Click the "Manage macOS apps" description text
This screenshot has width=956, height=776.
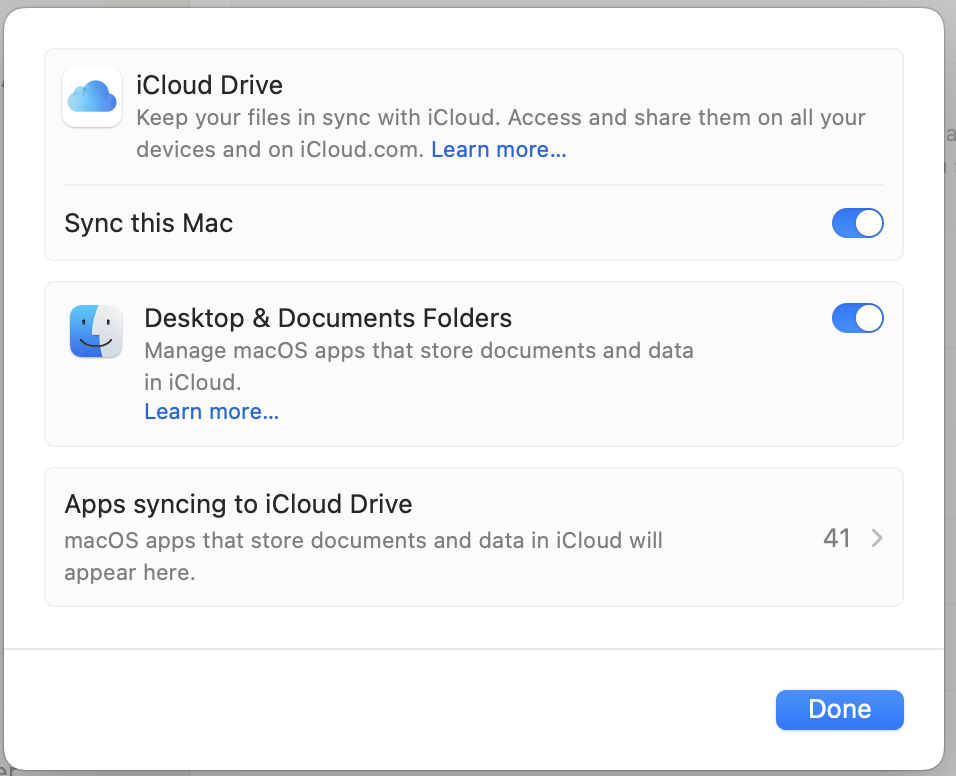[418, 351]
